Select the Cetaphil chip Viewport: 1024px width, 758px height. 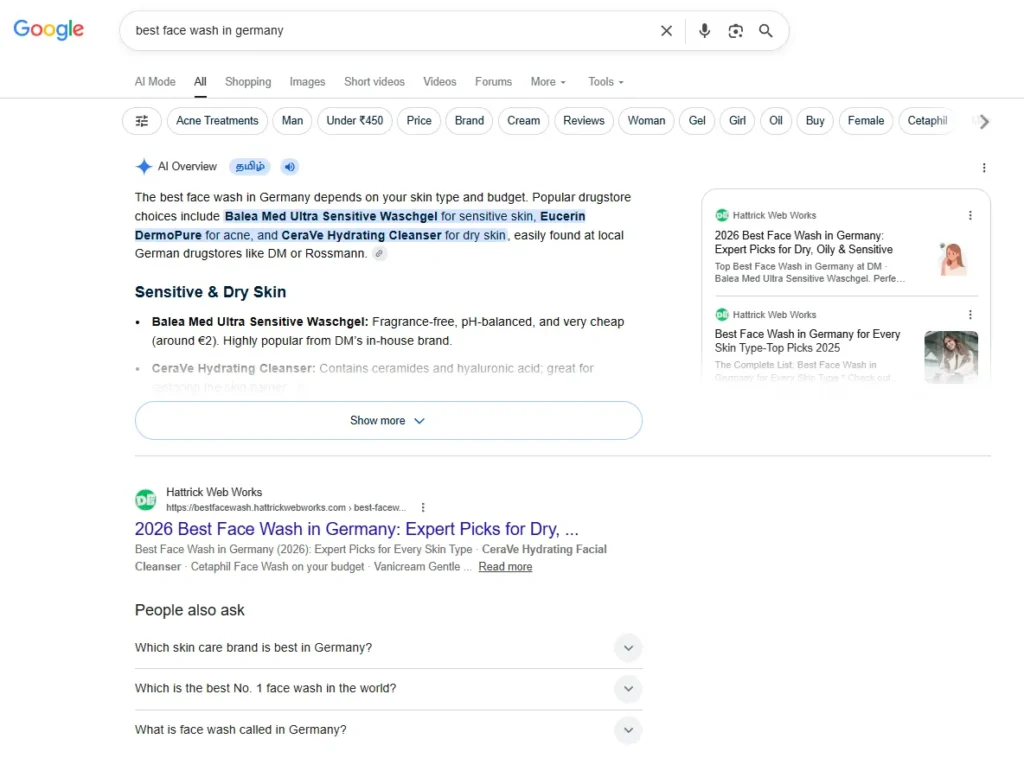tap(927, 121)
